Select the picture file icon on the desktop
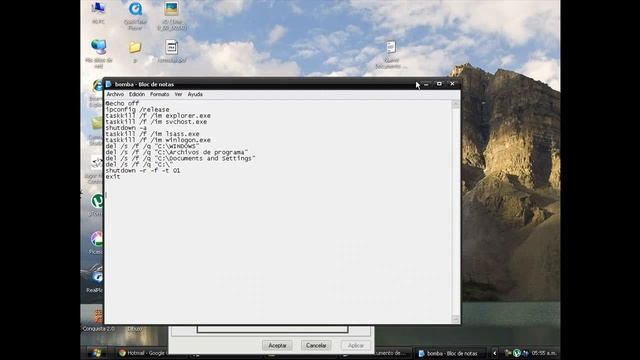The image size is (640, 360). pos(172,16)
